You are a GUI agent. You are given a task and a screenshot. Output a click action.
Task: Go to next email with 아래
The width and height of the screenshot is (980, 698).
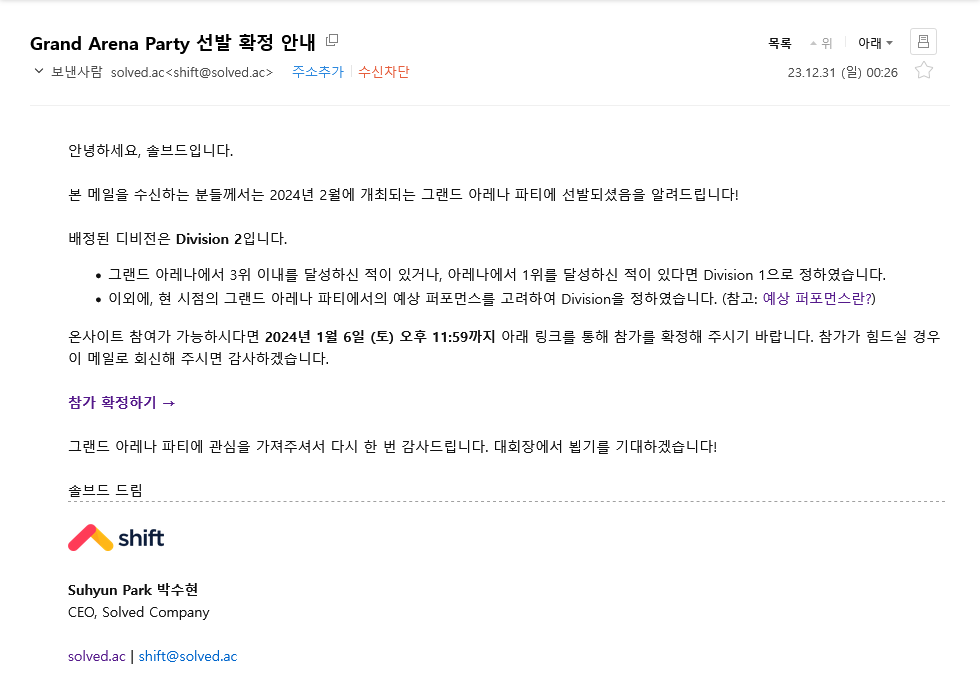[x=875, y=43]
